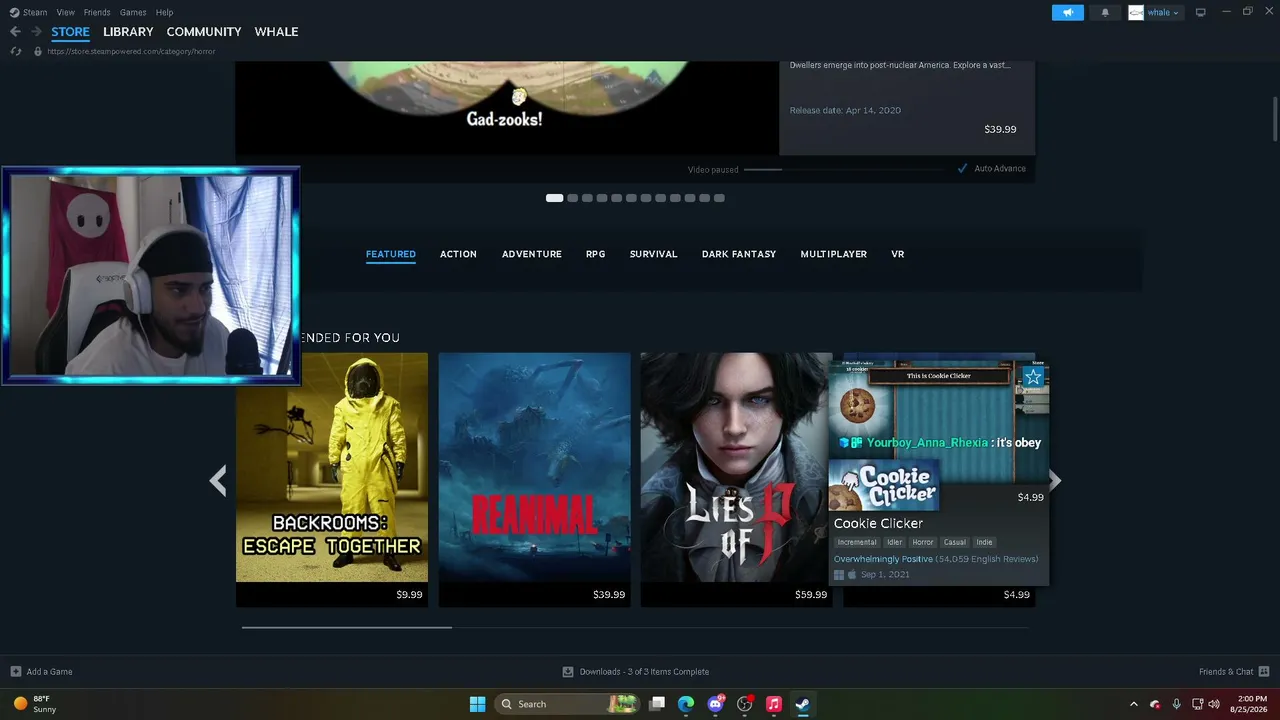Click the Incremental tag on Cookie Clicker
The image size is (1280, 720).
[x=857, y=542]
